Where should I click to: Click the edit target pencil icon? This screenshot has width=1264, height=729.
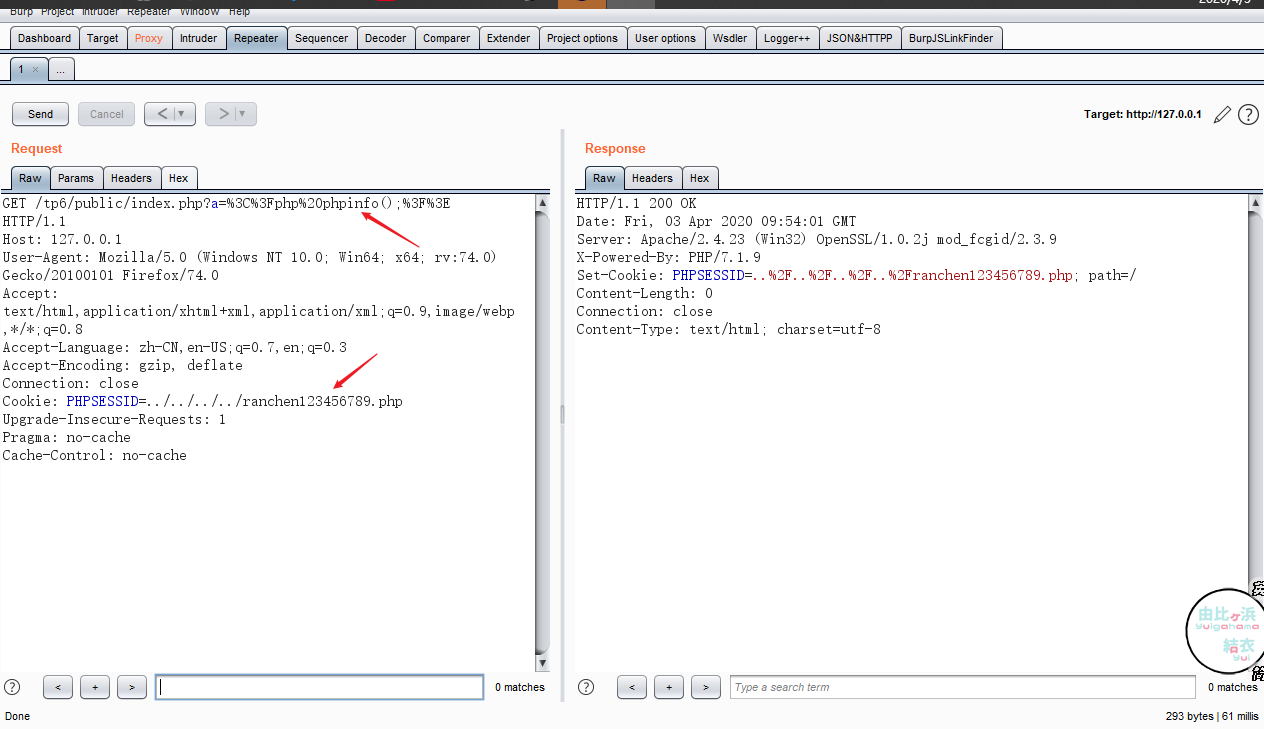click(x=1222, y=115)
